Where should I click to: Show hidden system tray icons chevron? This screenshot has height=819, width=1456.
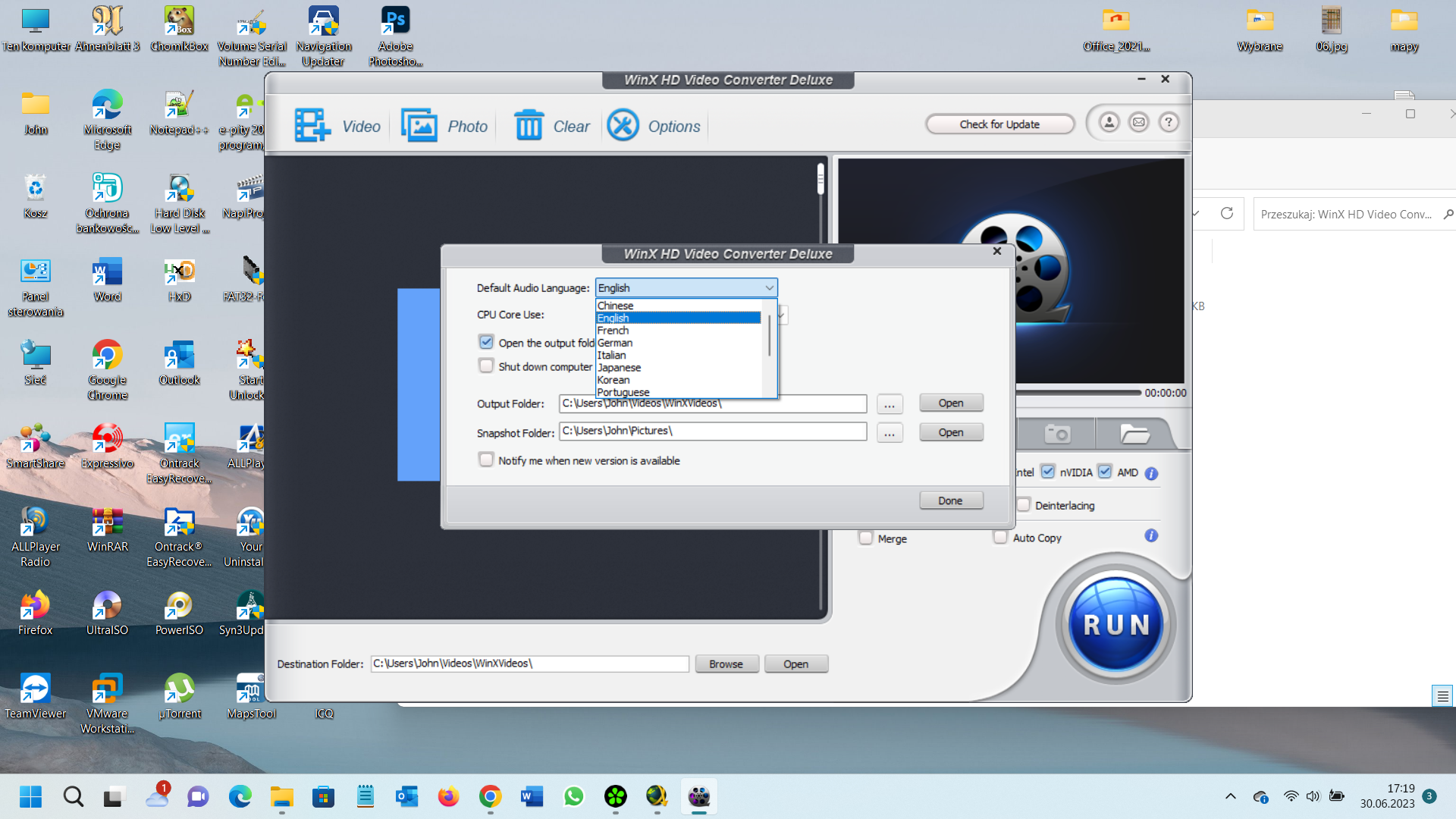point(1230,796)
